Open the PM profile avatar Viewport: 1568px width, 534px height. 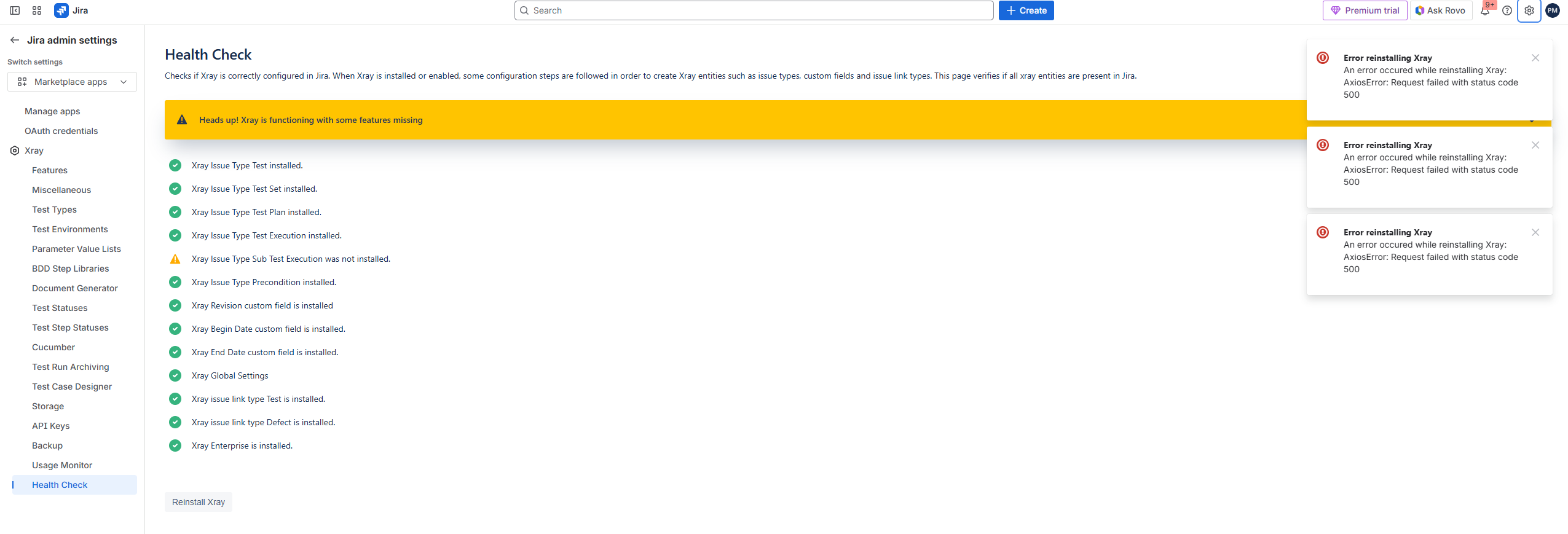[x=1553, y=10]
